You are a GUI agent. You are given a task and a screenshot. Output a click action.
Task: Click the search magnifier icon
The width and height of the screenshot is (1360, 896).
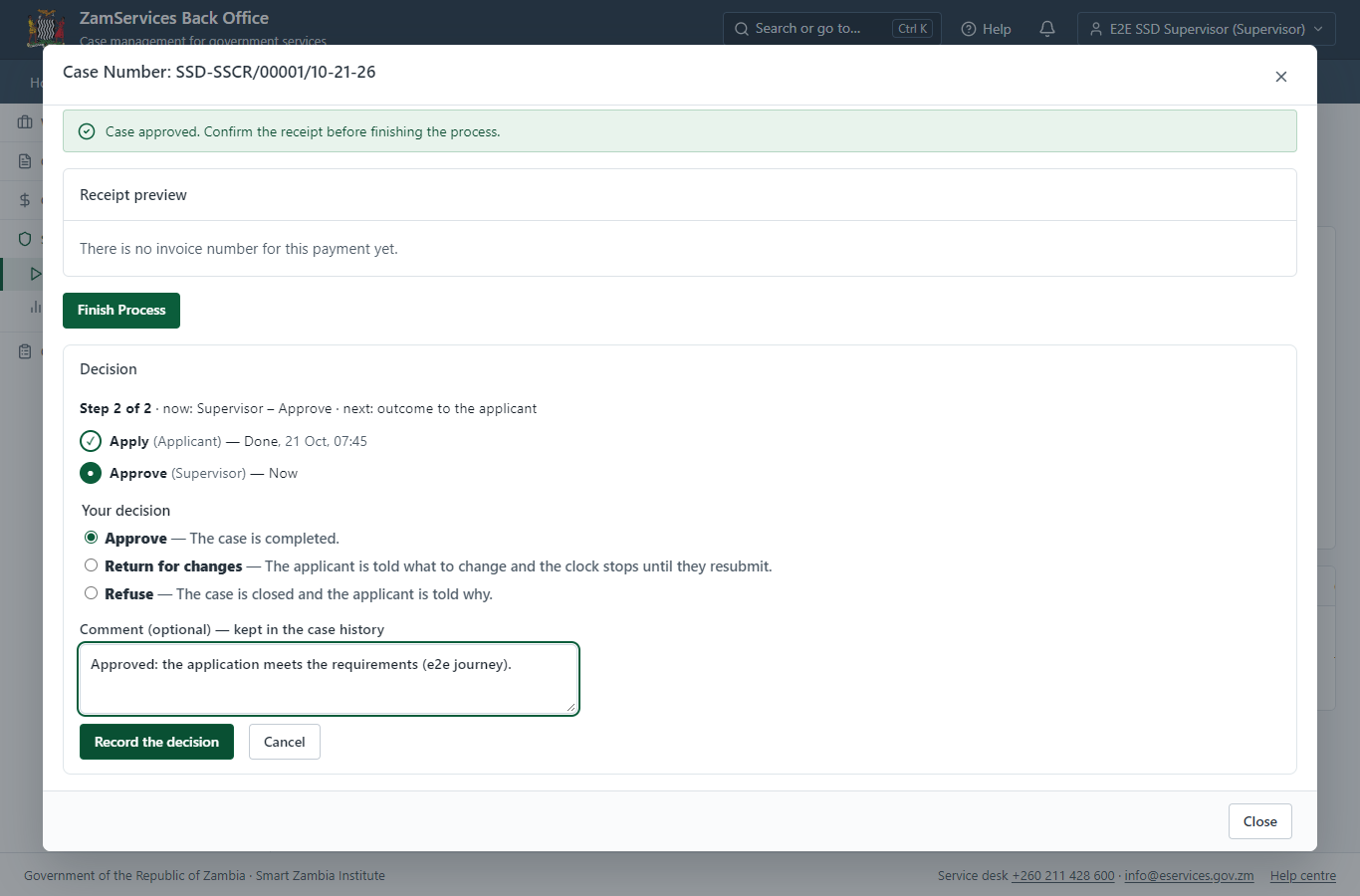pos(742,29)
